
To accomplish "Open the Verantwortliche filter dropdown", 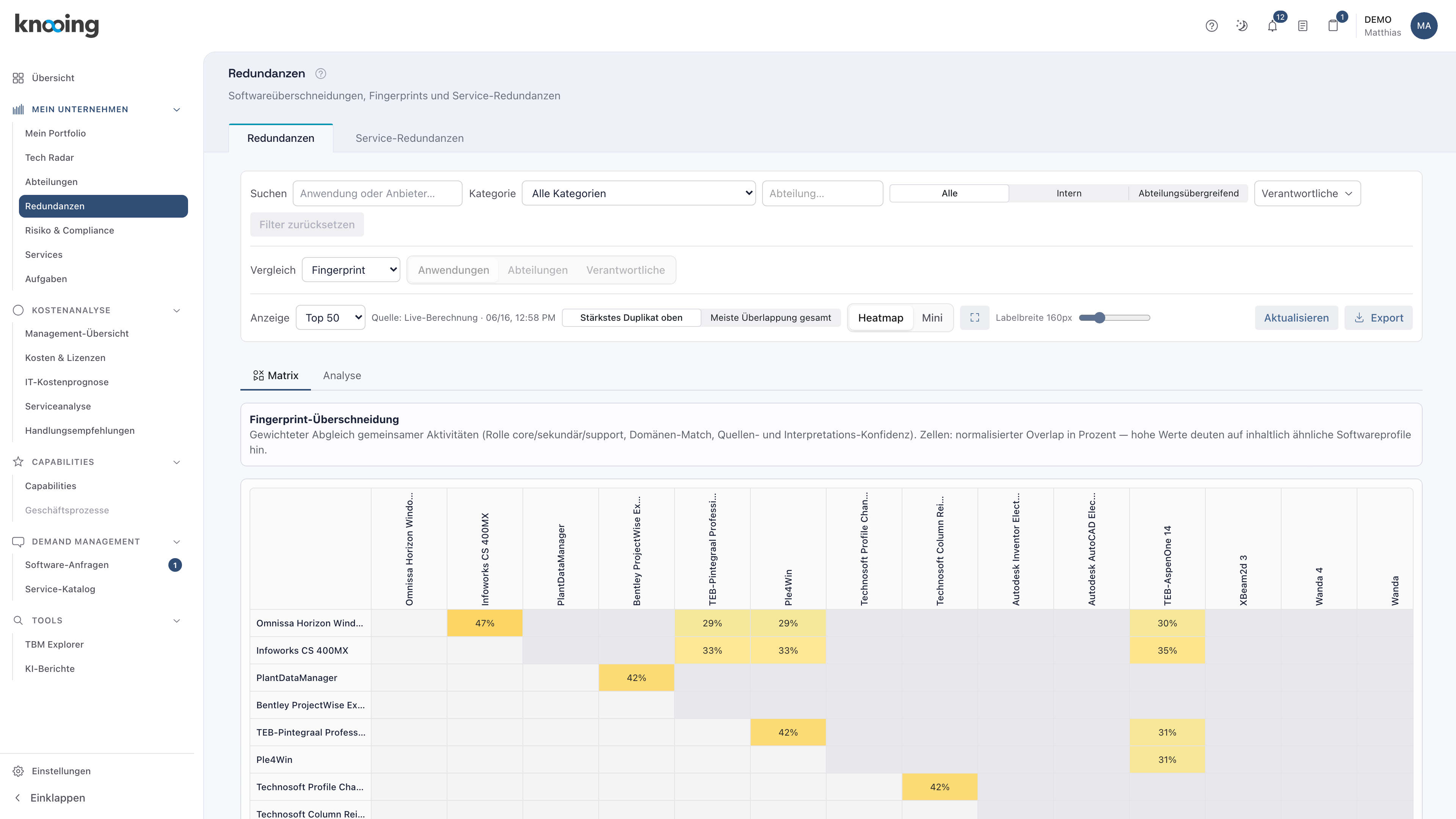I will [1307, 193].
